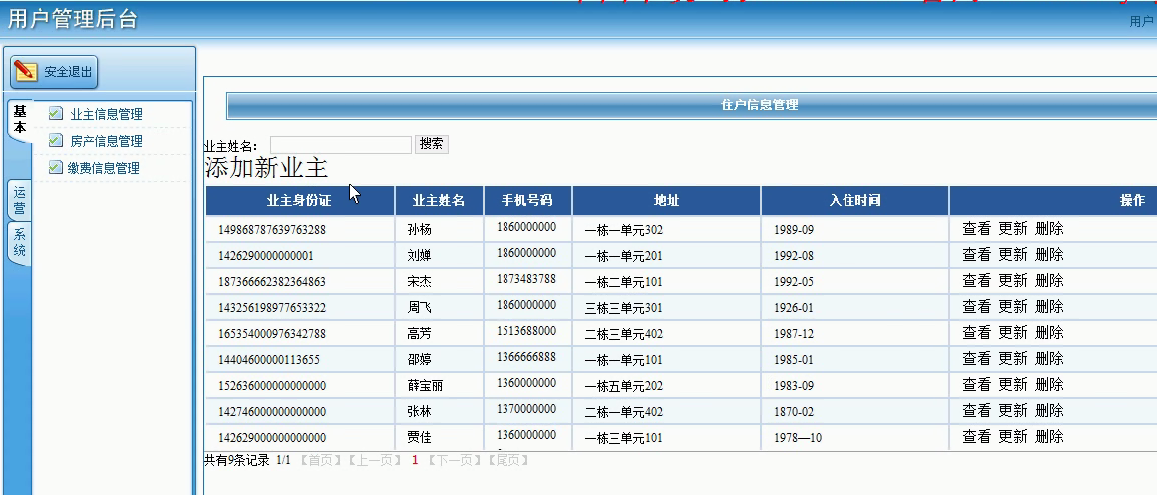Viewport: 1157px width, 495px height.
Task: Click 业主姓名 column header
Action: tap(438, 201)
